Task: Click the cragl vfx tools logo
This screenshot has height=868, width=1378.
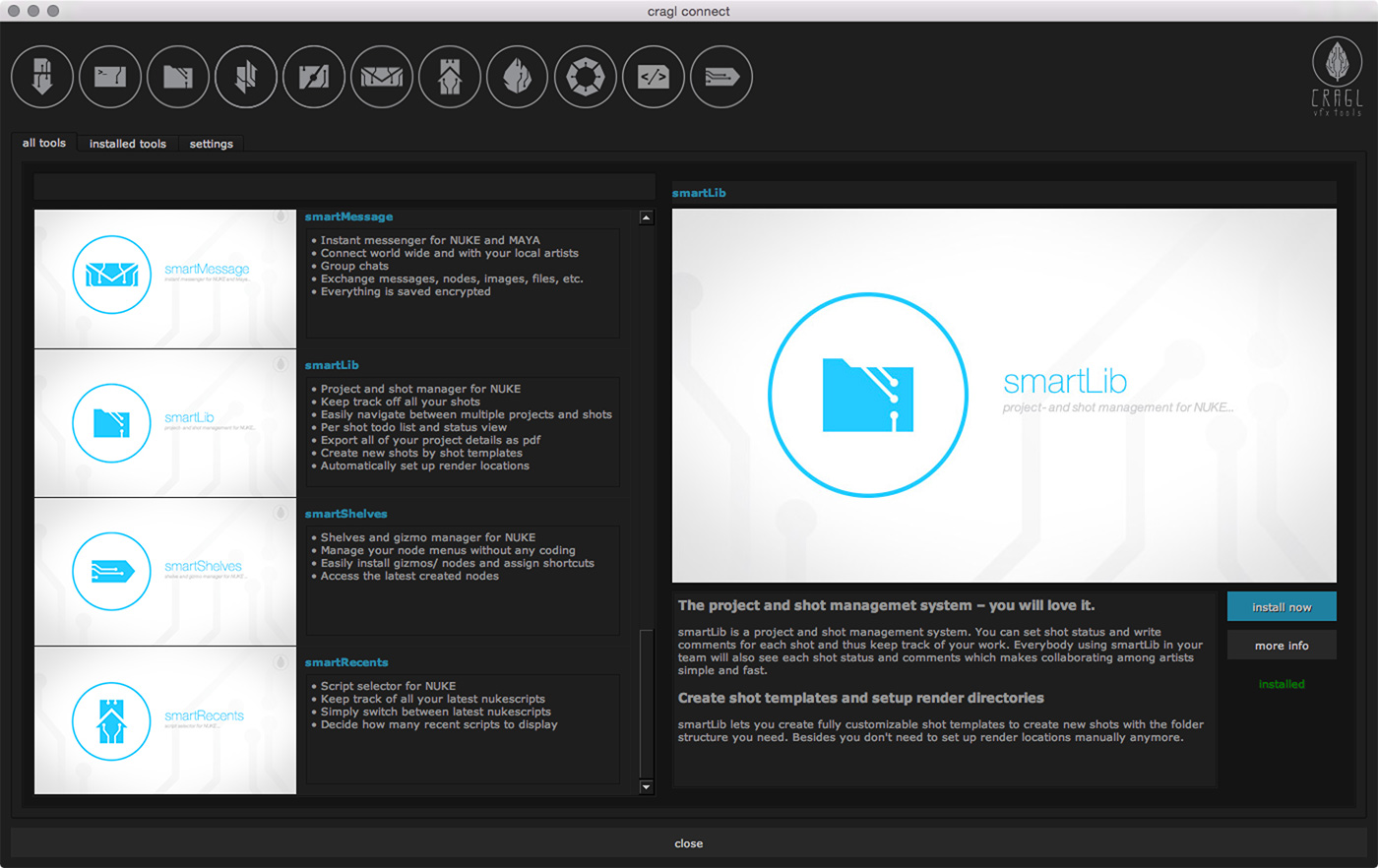Action: point(1337,77)
